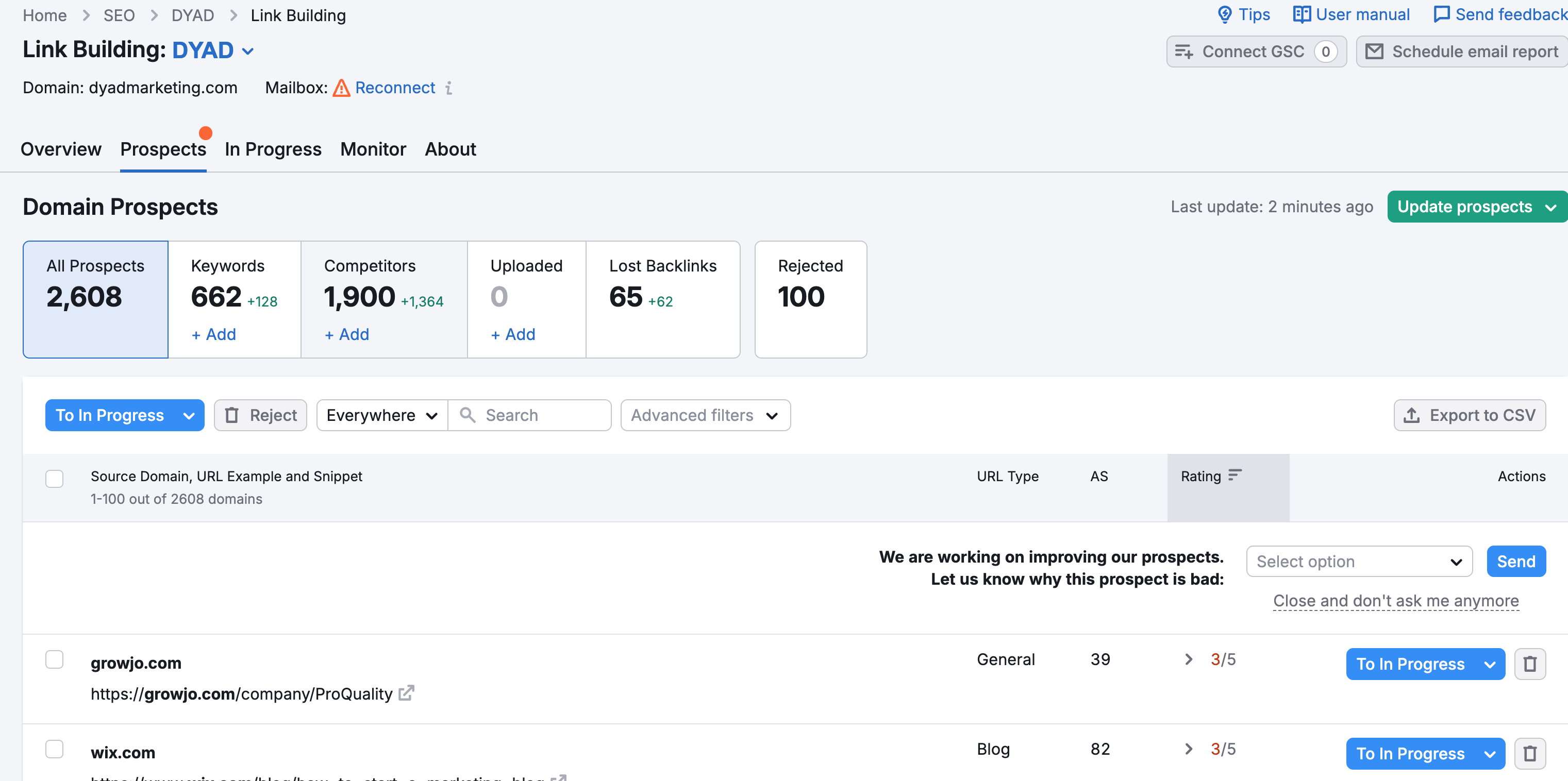Click the sort icon on Rating column

(1235, 476)
